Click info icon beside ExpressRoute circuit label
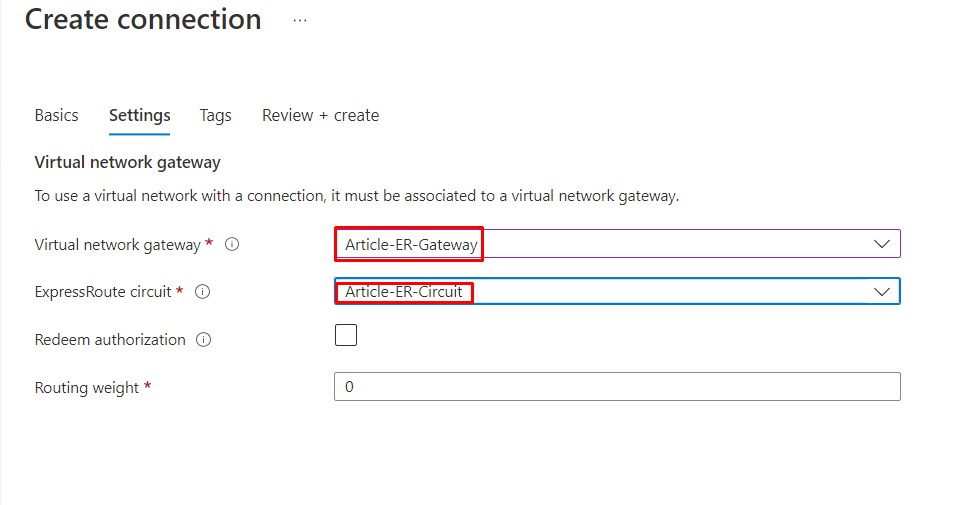 click(202, 292)
